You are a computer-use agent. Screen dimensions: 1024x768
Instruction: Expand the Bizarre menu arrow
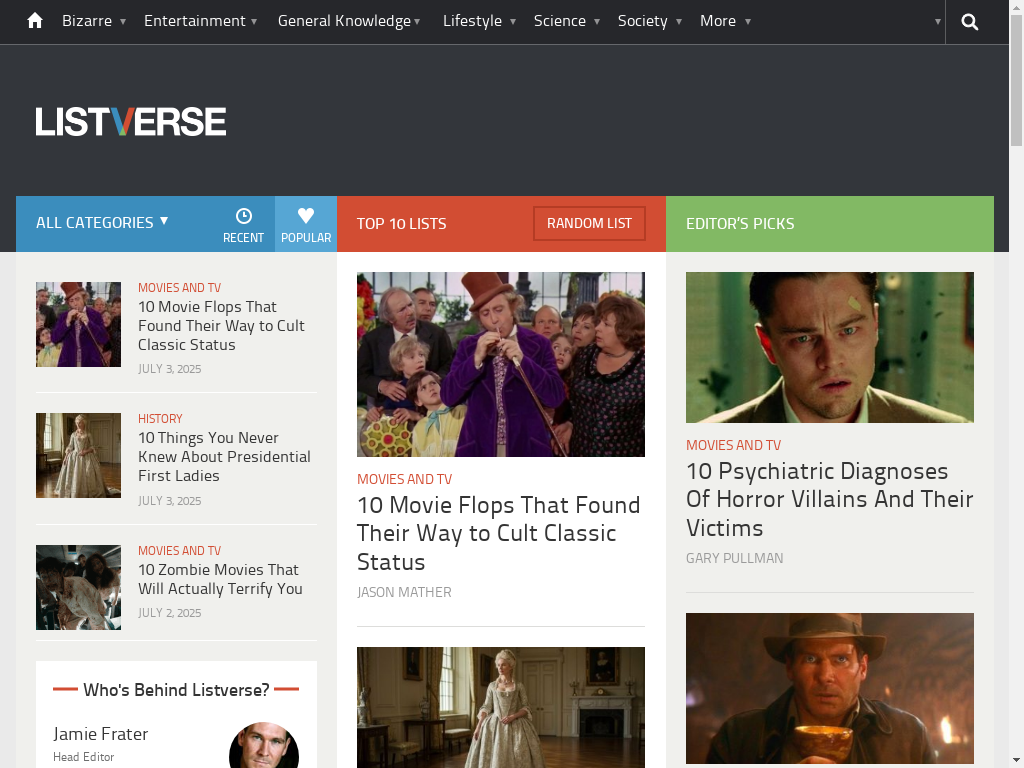pos(123,22)
